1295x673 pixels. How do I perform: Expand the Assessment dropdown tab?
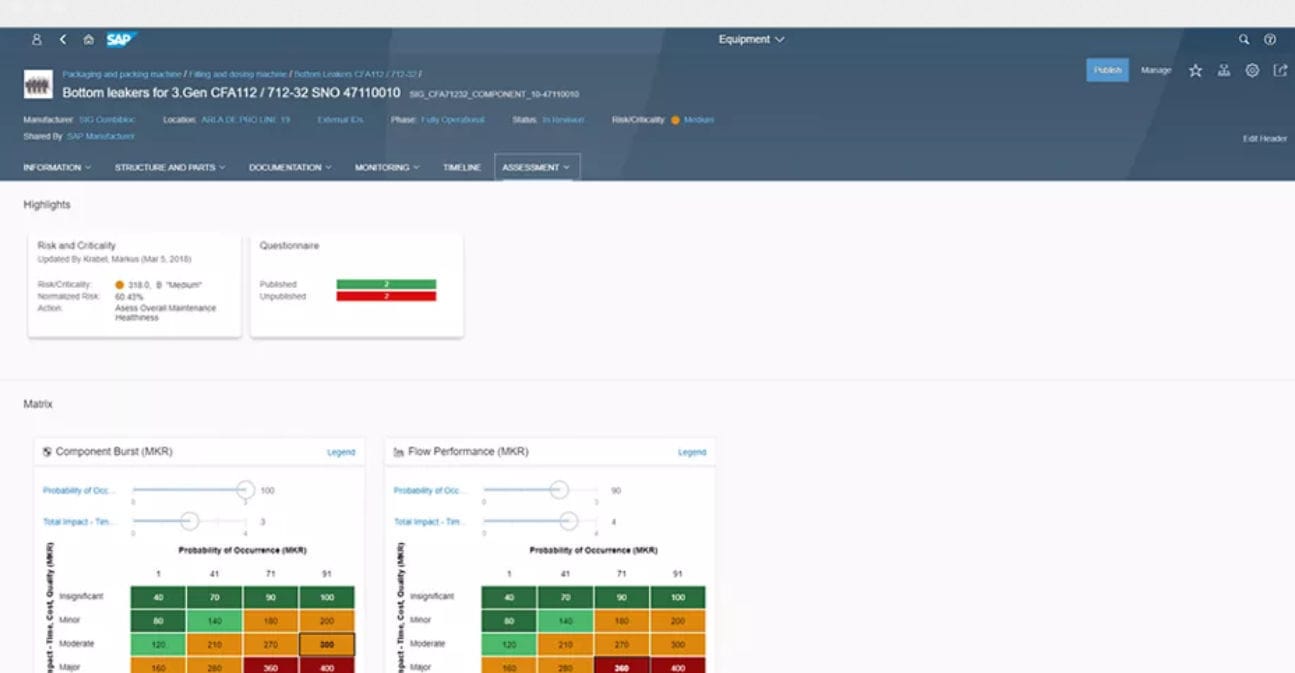537,167
